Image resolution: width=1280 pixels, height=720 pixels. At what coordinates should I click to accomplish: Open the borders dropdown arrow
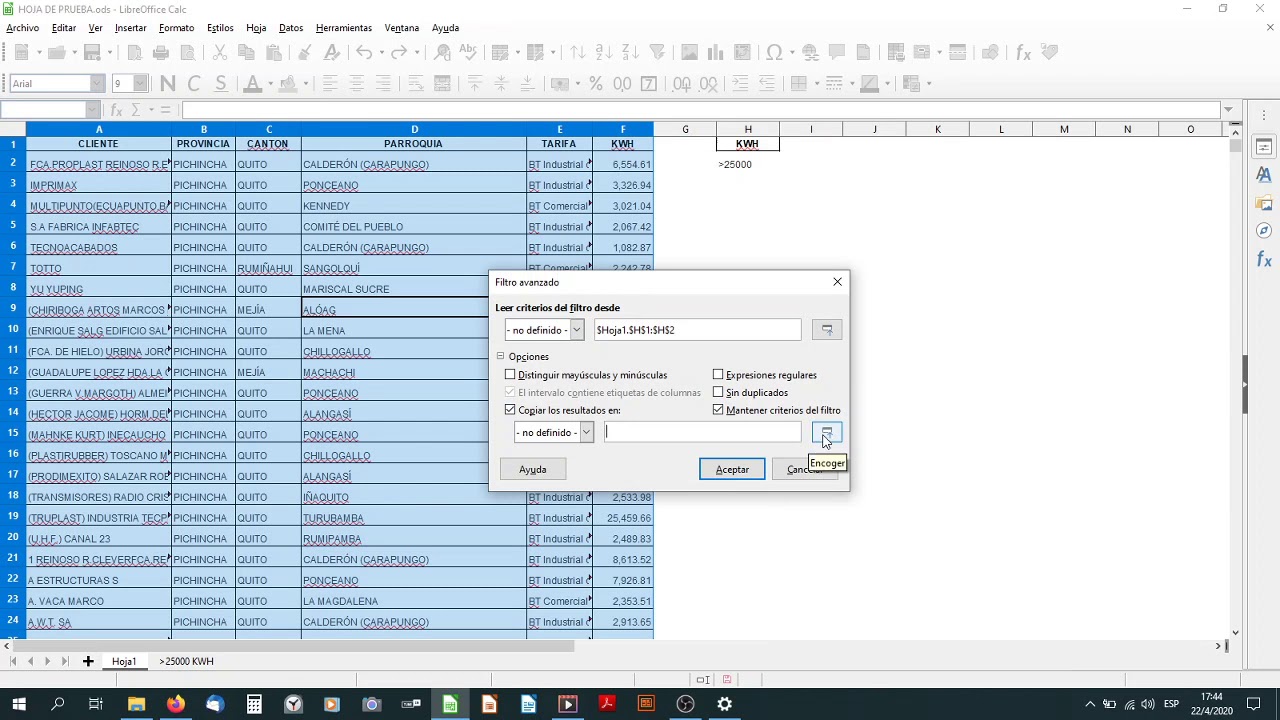tap(818, 84)
